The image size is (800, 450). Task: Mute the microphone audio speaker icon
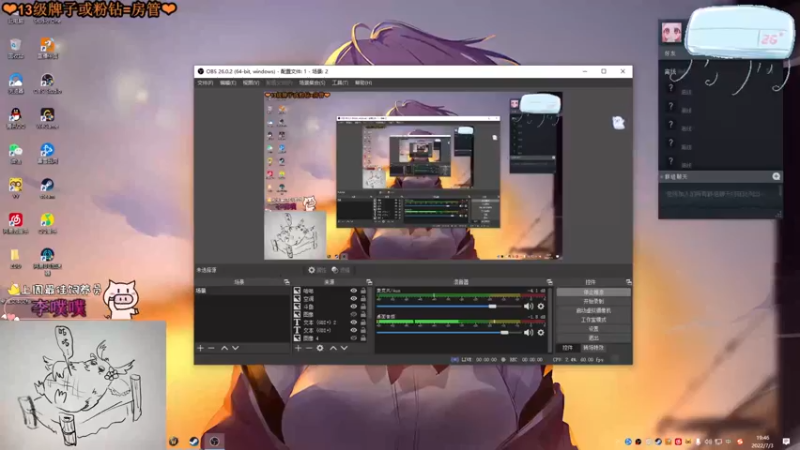click(528, 306)
